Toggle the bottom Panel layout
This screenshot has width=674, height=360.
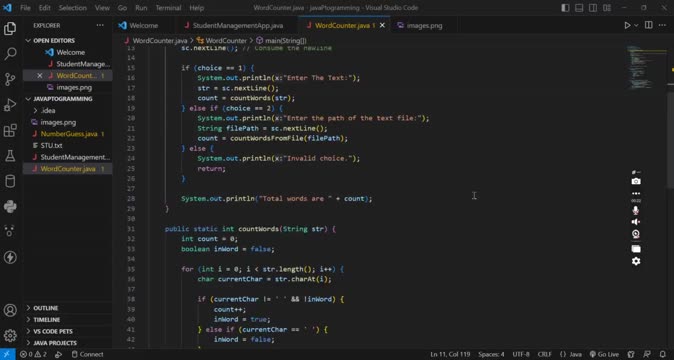coord(579,8)
